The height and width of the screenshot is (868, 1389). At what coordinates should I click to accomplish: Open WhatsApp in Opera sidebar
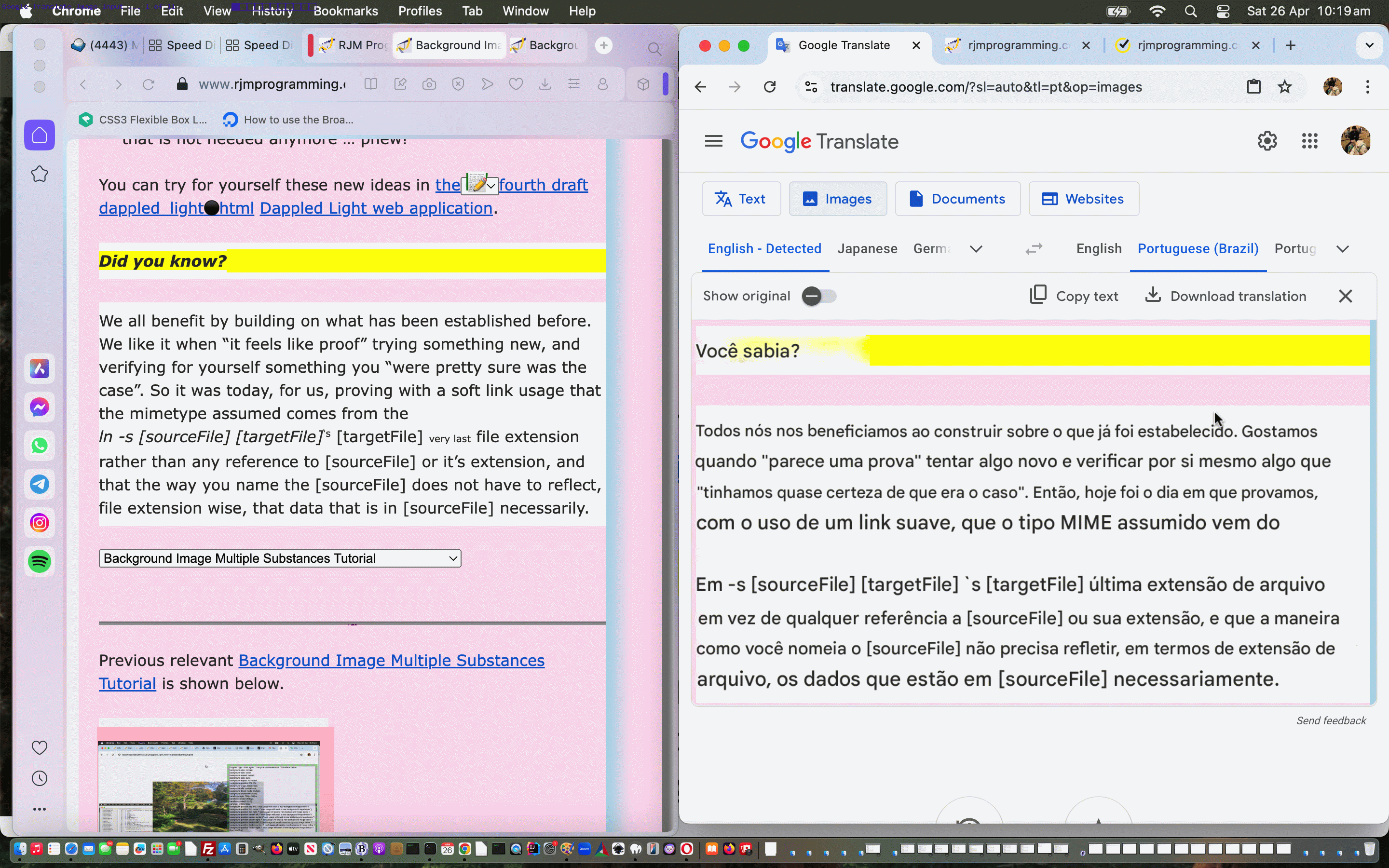pyautogui.click(x=40, y=446)
